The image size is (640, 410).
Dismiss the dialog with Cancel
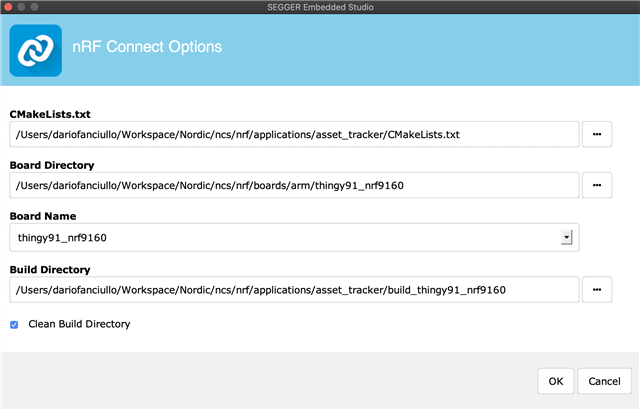pyautogui.click(x=604, y=381)
